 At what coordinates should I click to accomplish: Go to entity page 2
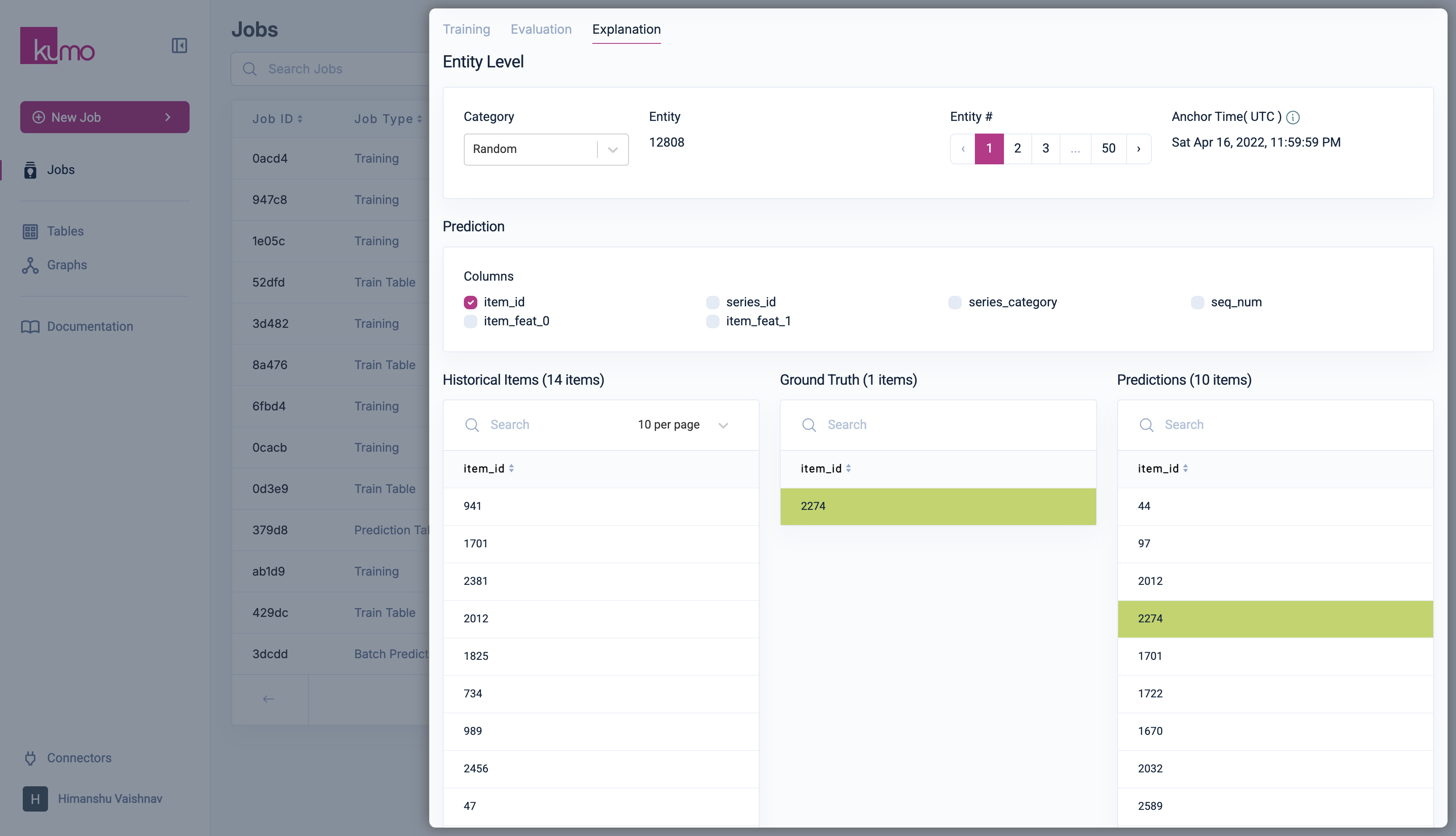[x=1017, y=149]
